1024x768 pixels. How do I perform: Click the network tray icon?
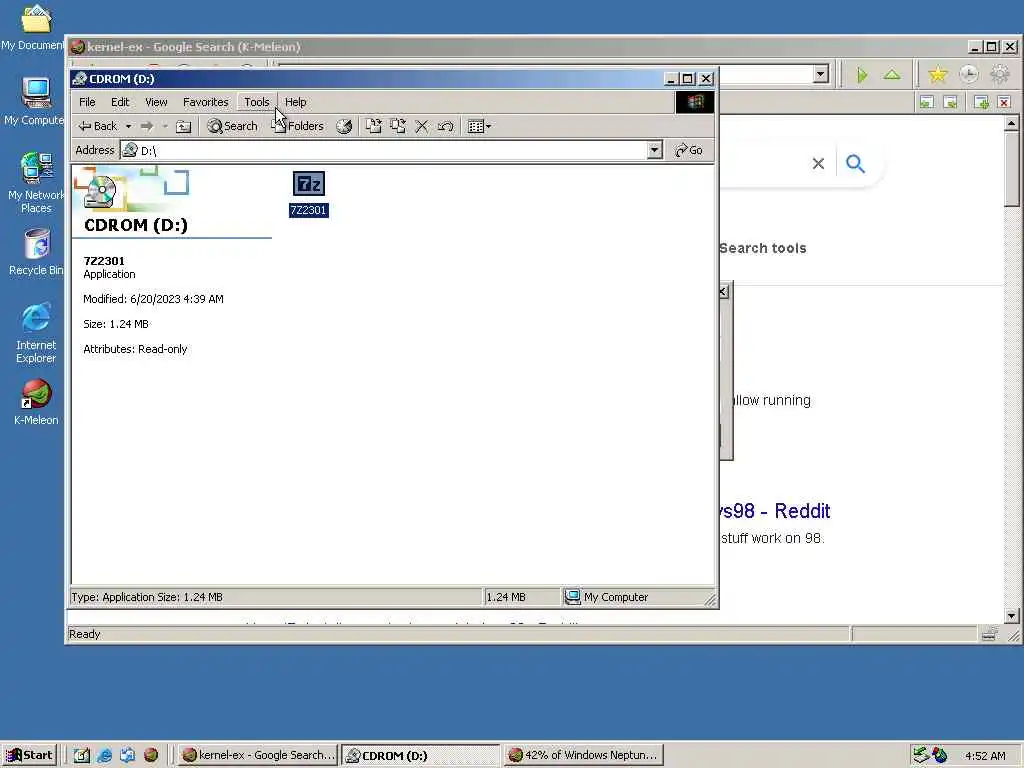921,755
